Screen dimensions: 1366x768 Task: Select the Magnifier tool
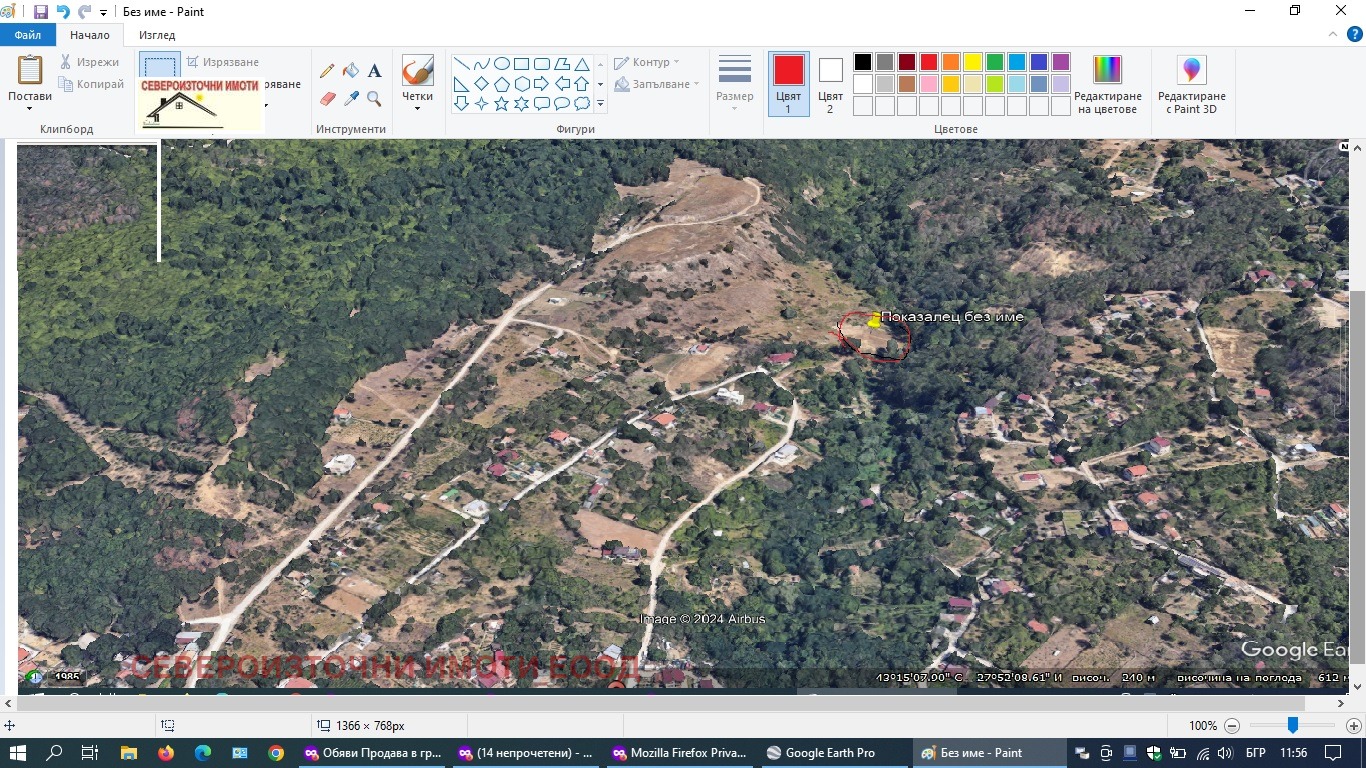pyautogui.click(x=374, y=99)
